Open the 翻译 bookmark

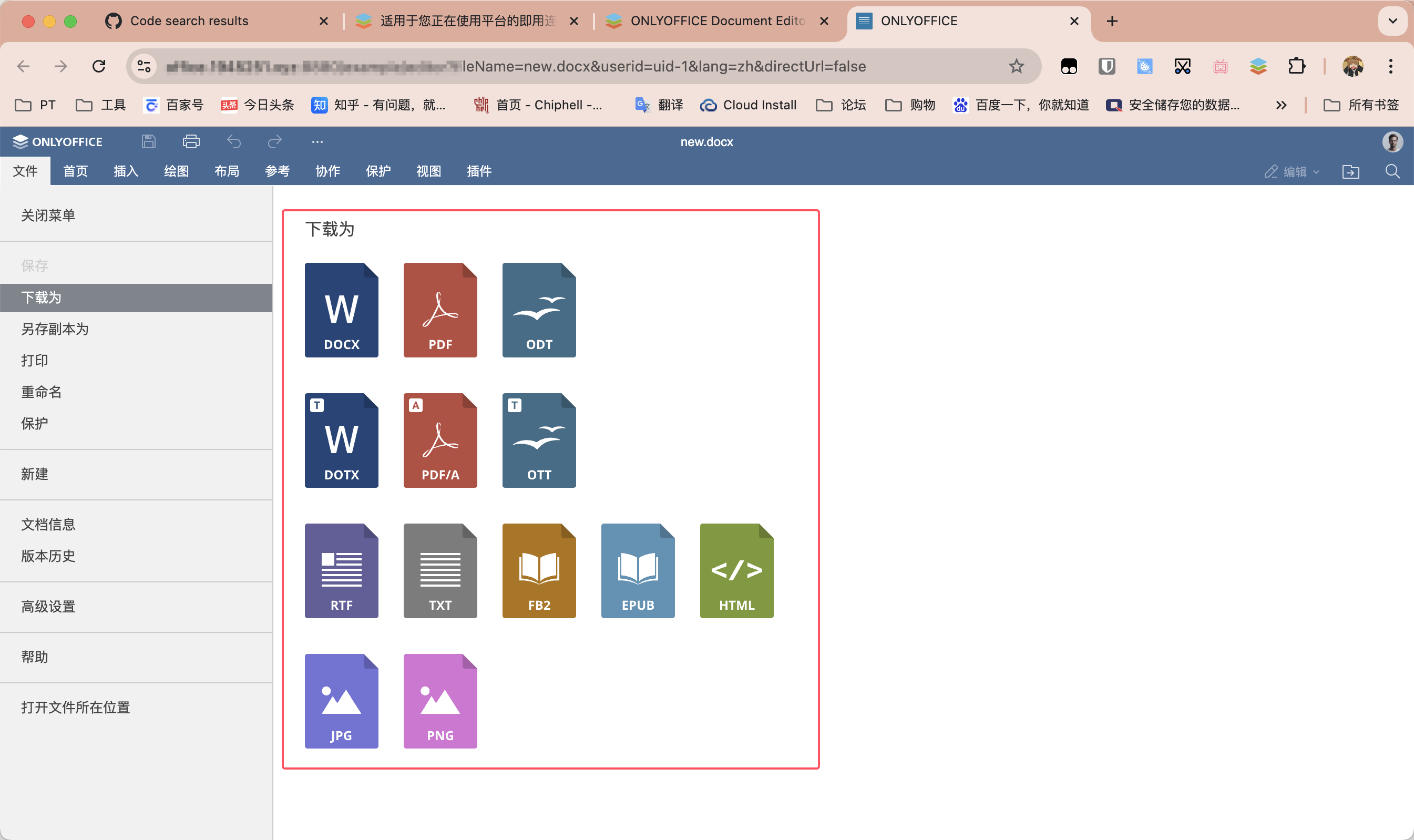coord(658,105)
